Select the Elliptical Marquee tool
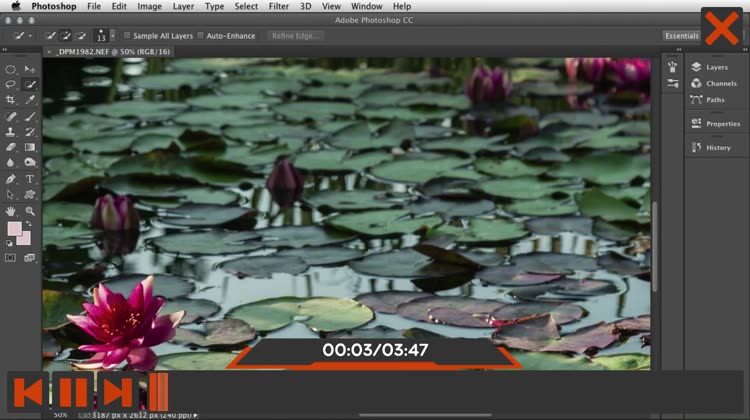750x420 pixels. pyautogui.click(x=11, y=70)
